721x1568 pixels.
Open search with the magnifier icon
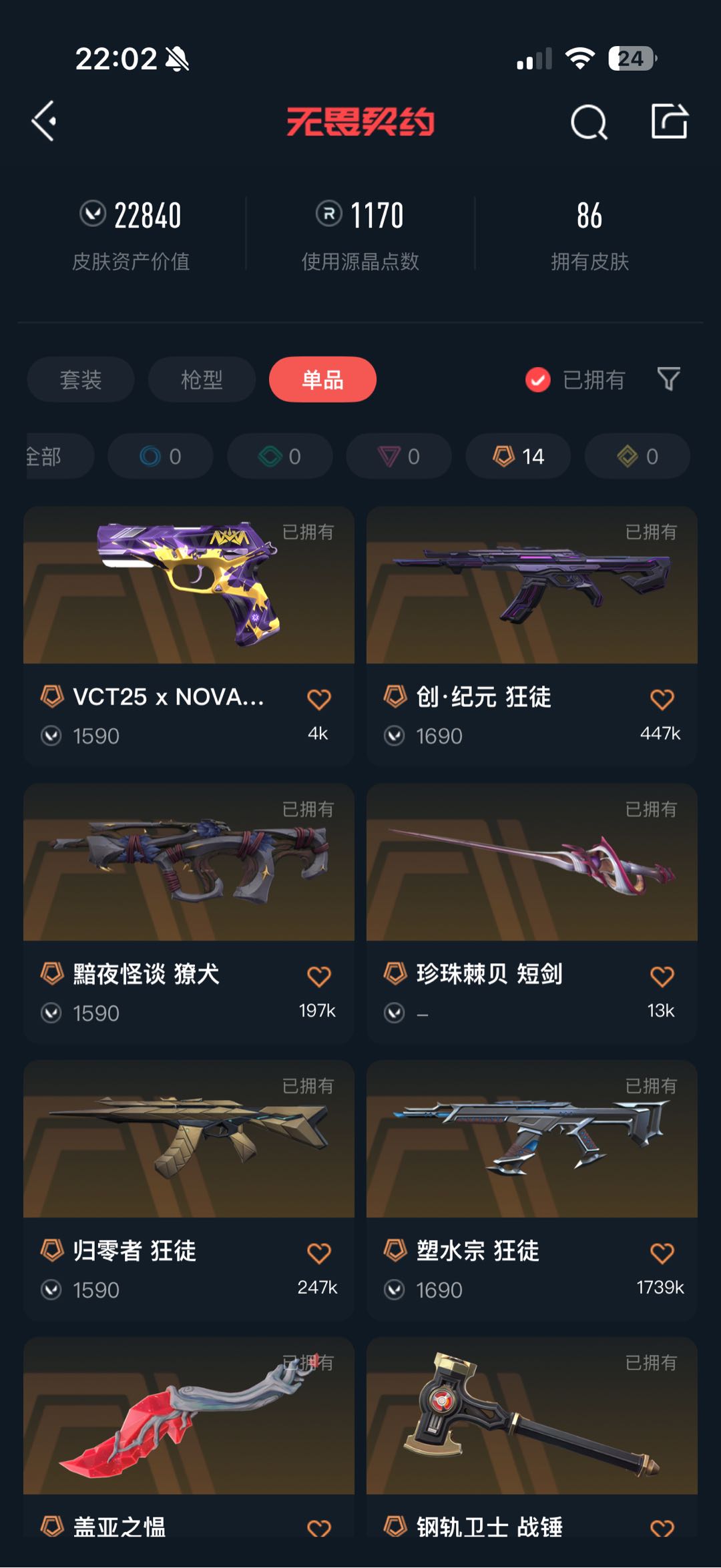(x=589, y=122)
